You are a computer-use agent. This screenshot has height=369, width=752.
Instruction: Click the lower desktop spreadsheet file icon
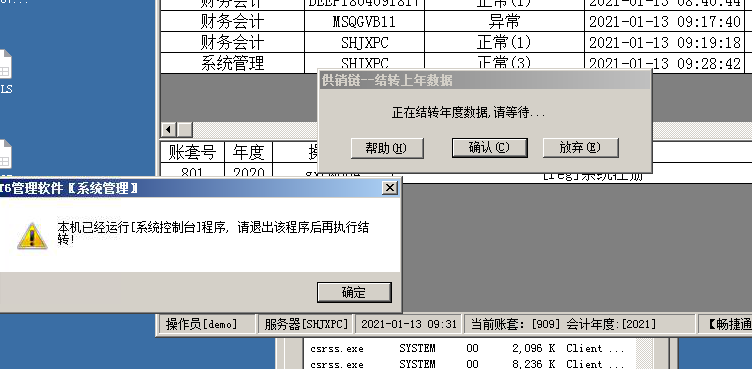pyautogui.click(x=5, y=155)
